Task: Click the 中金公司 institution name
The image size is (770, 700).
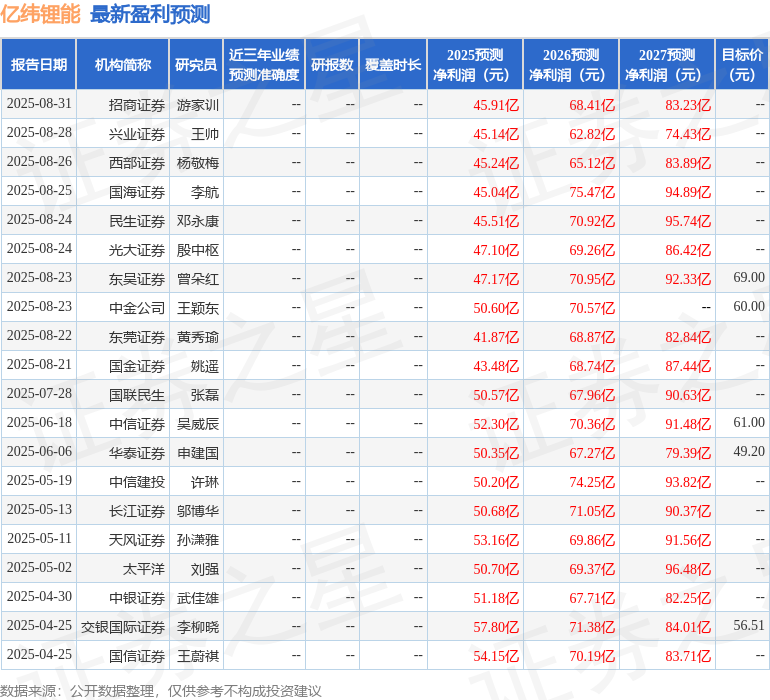Action: point(137,308)
